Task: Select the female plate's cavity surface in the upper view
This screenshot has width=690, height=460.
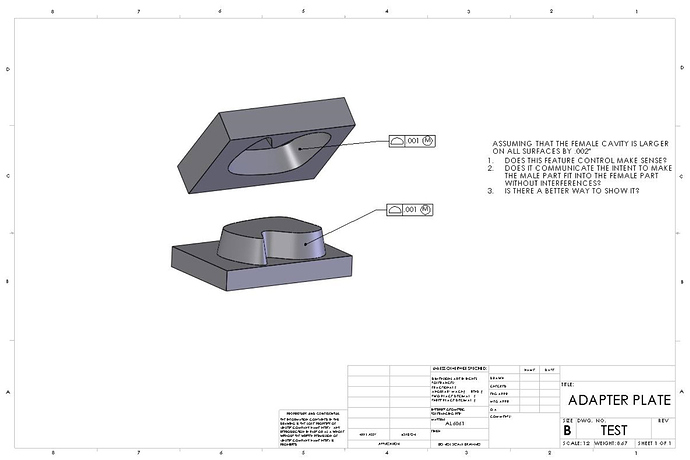Action: pyautogui.click(x=282, y=154)
